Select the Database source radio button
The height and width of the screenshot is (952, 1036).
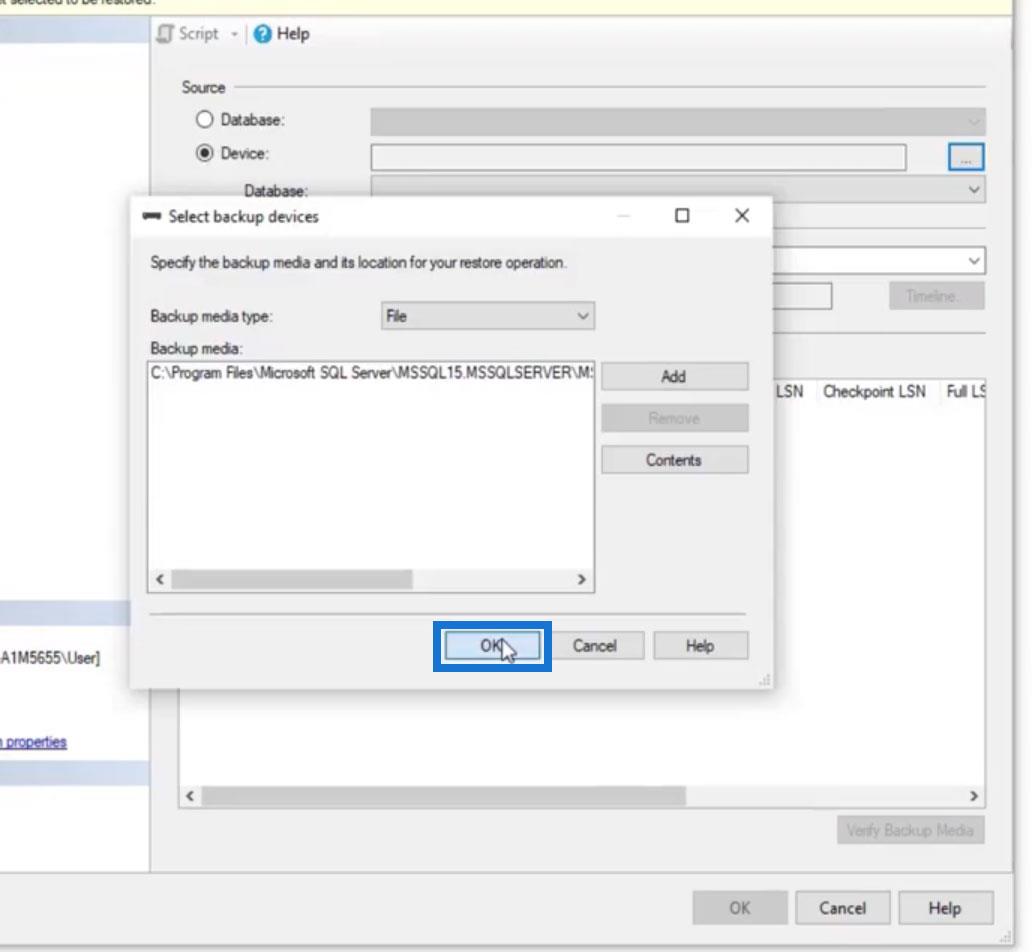(x=205, y=120)
